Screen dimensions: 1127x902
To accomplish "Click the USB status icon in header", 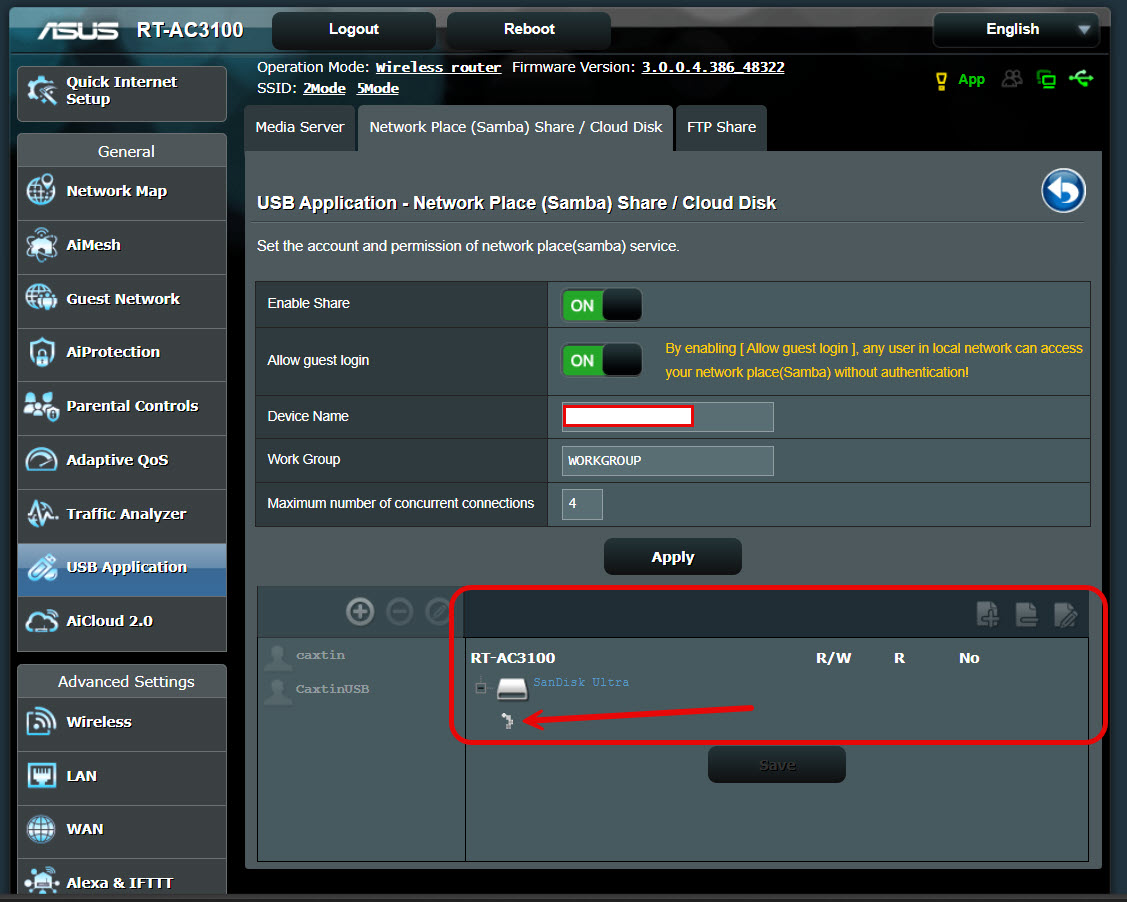I will pos(1081,78).
